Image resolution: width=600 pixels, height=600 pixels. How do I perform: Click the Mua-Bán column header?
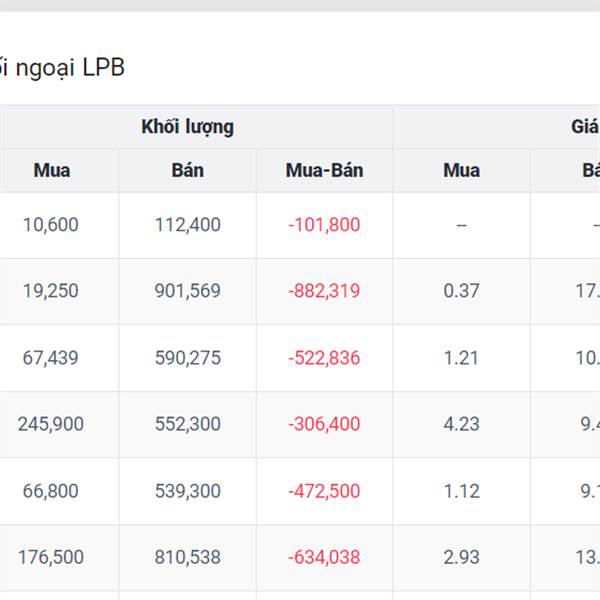[x=324, y=170]
